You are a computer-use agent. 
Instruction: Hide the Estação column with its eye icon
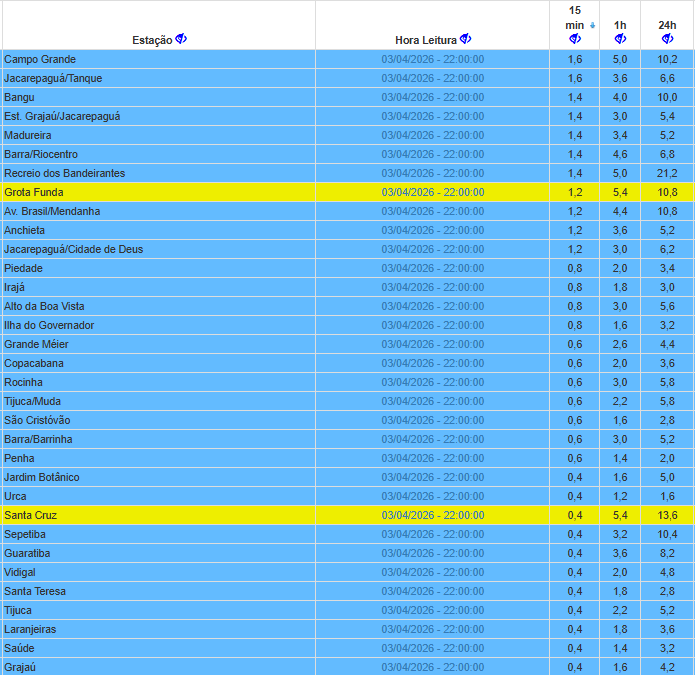tap(181, 39)
